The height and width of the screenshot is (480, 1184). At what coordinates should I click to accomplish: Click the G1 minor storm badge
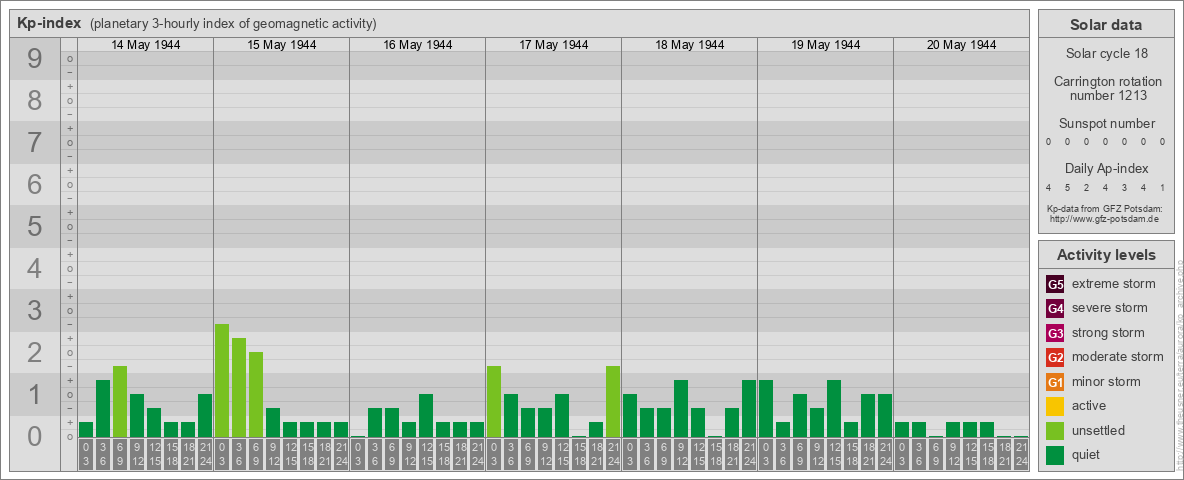(1056, 382)
